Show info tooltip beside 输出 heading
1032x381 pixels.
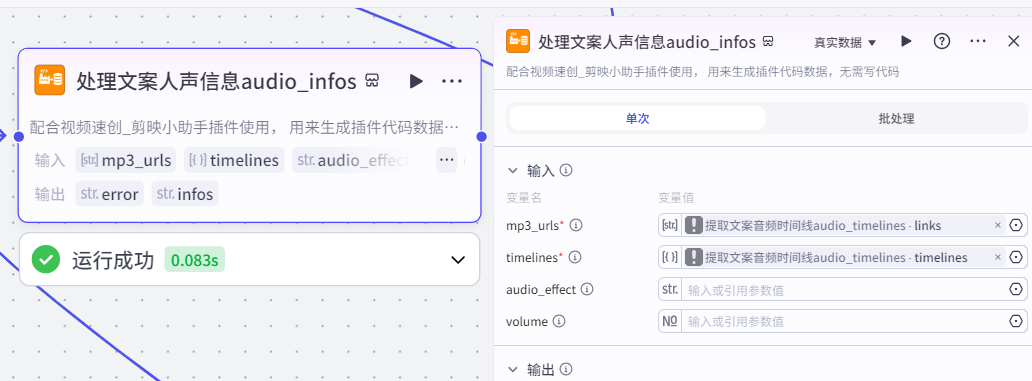[x=566, y=370]
